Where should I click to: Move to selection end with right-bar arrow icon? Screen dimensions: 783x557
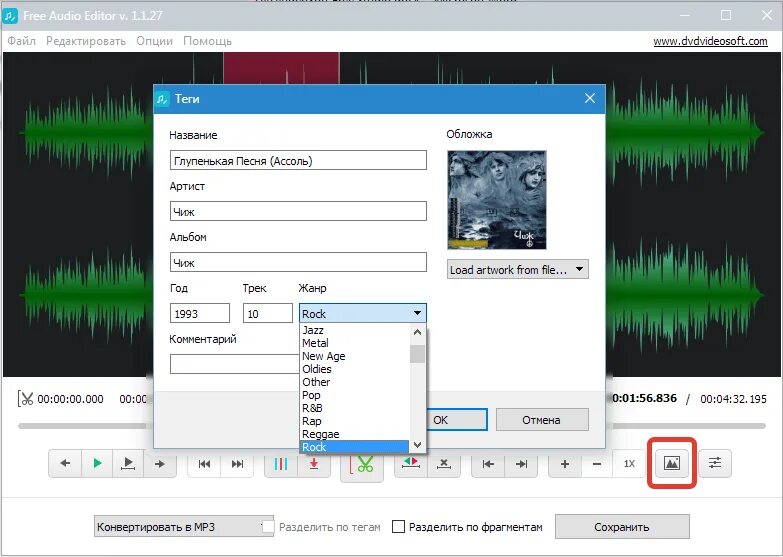pyautogui.click(x=521, y=464)
